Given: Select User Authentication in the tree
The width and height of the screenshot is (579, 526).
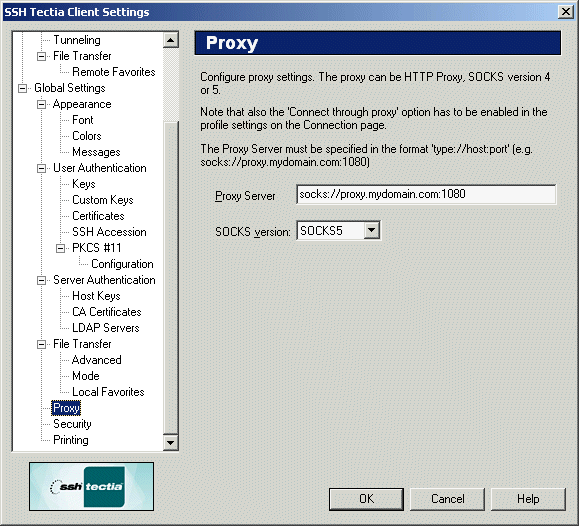Looking at the screenshot, I should pos(100,168).
